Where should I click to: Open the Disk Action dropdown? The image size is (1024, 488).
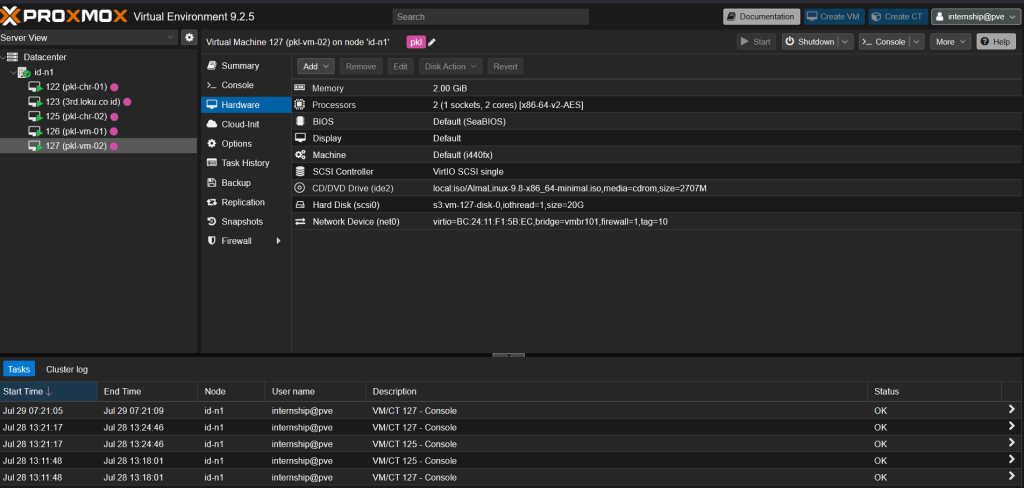[450, 66]
